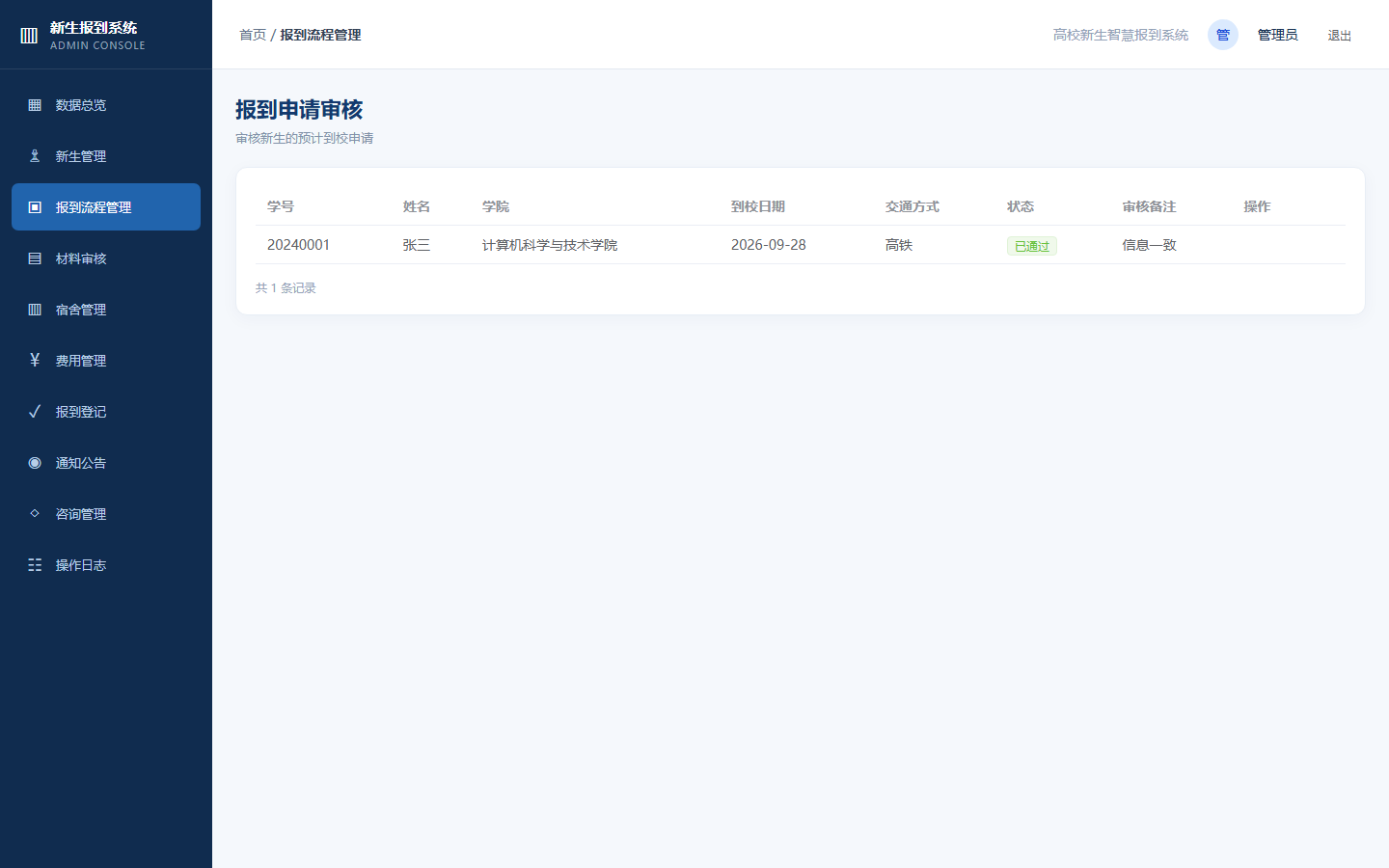Image resolution: width=1389 pixels, height=868 pixels.
Task: Click the 通知公告 circle icon
Action: click(x=35, y=463)
